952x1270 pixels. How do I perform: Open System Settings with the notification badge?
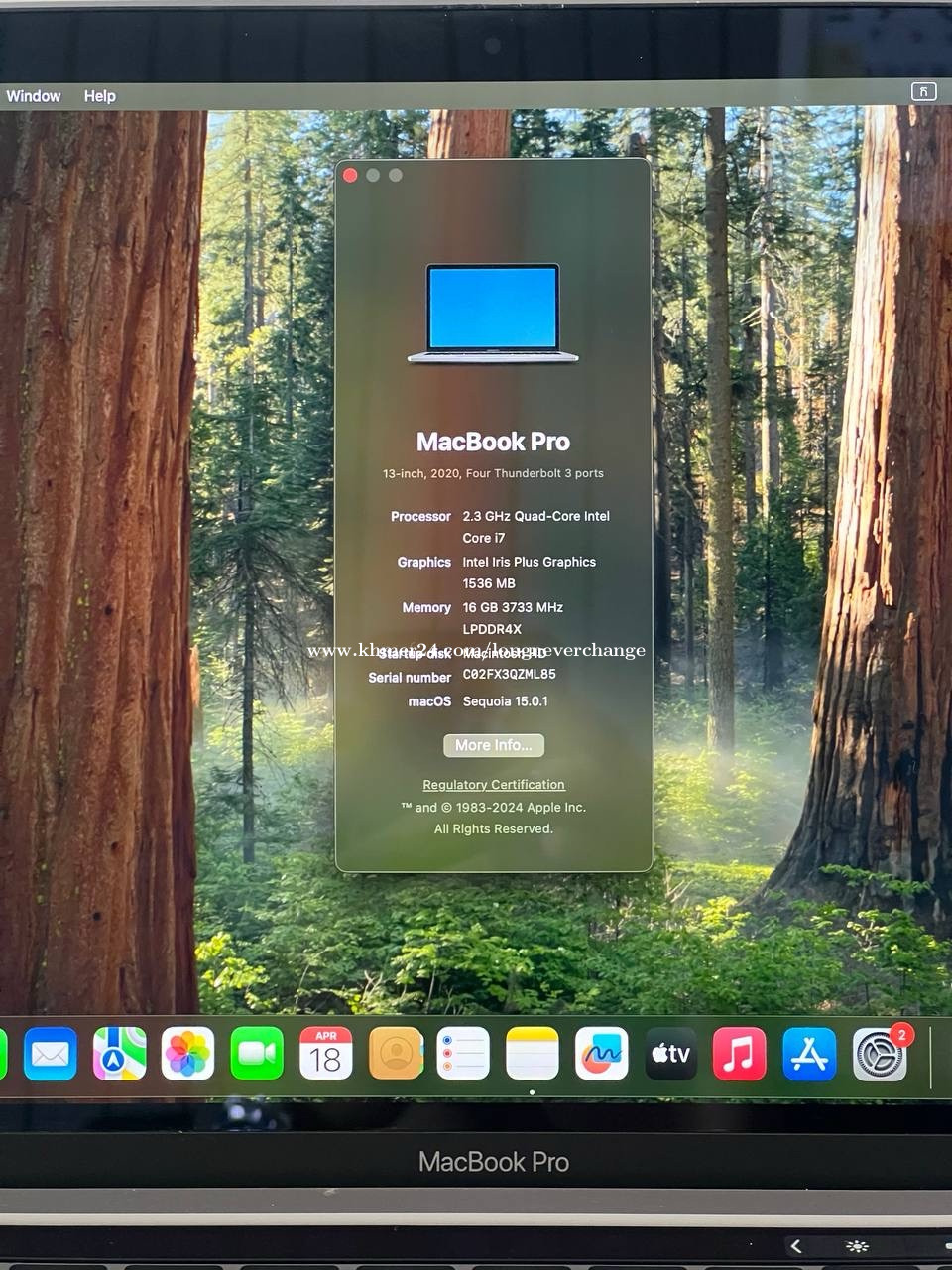pyautogui.click(x=879, y=1056)
